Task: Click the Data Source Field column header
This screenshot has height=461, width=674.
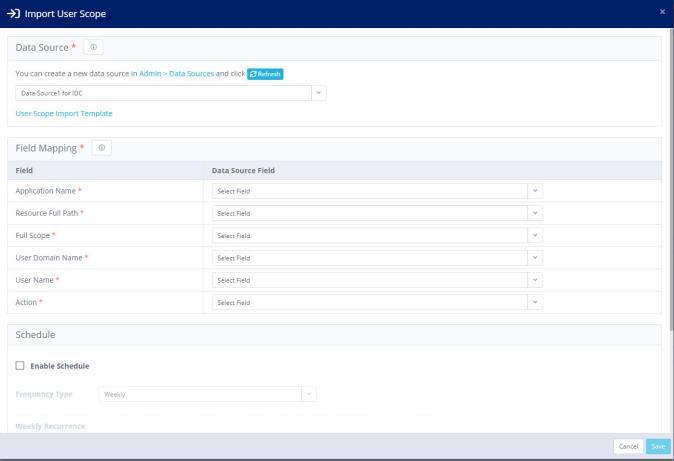Action: coord(243,171)
